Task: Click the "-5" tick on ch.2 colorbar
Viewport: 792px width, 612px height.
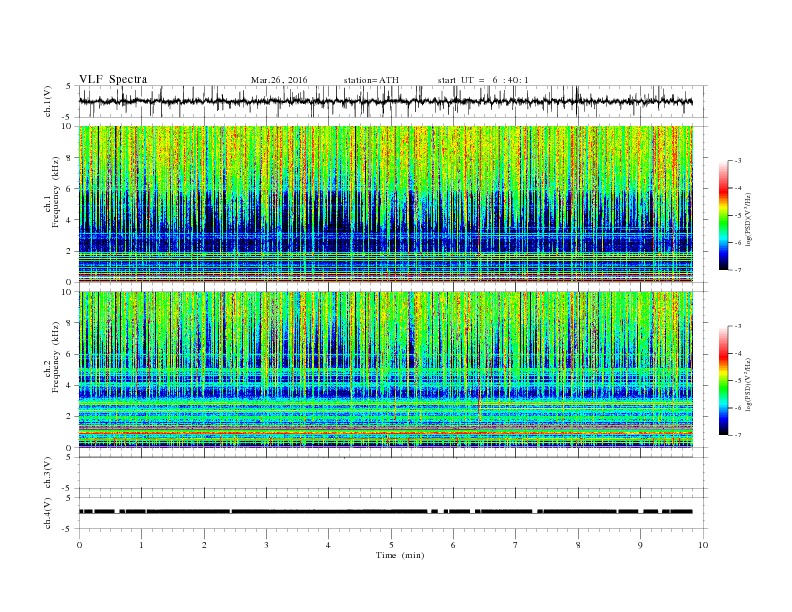Action: click(738, 381)
